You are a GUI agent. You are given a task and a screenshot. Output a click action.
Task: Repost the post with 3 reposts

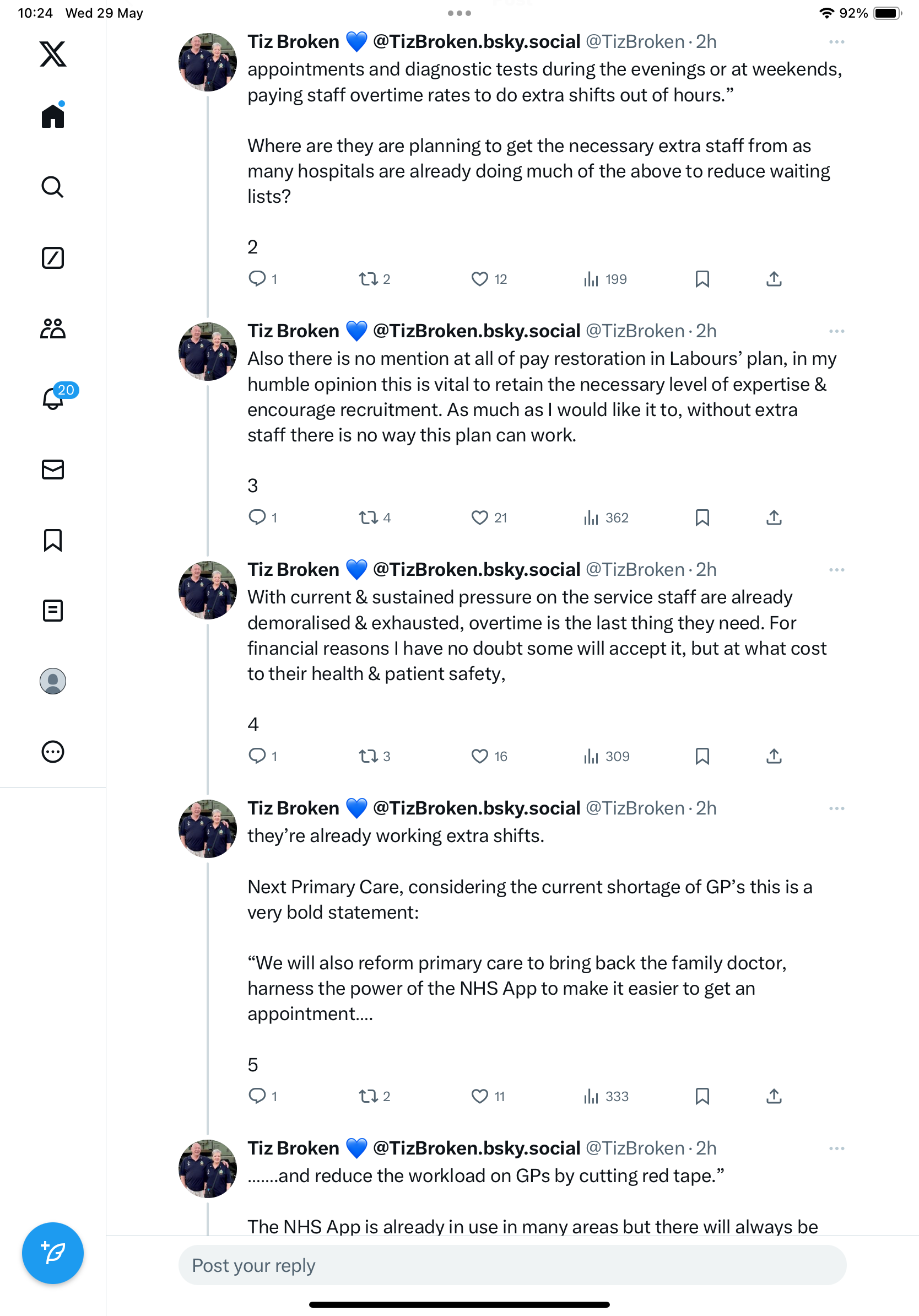pyautogui.click(x=375, y=756)
